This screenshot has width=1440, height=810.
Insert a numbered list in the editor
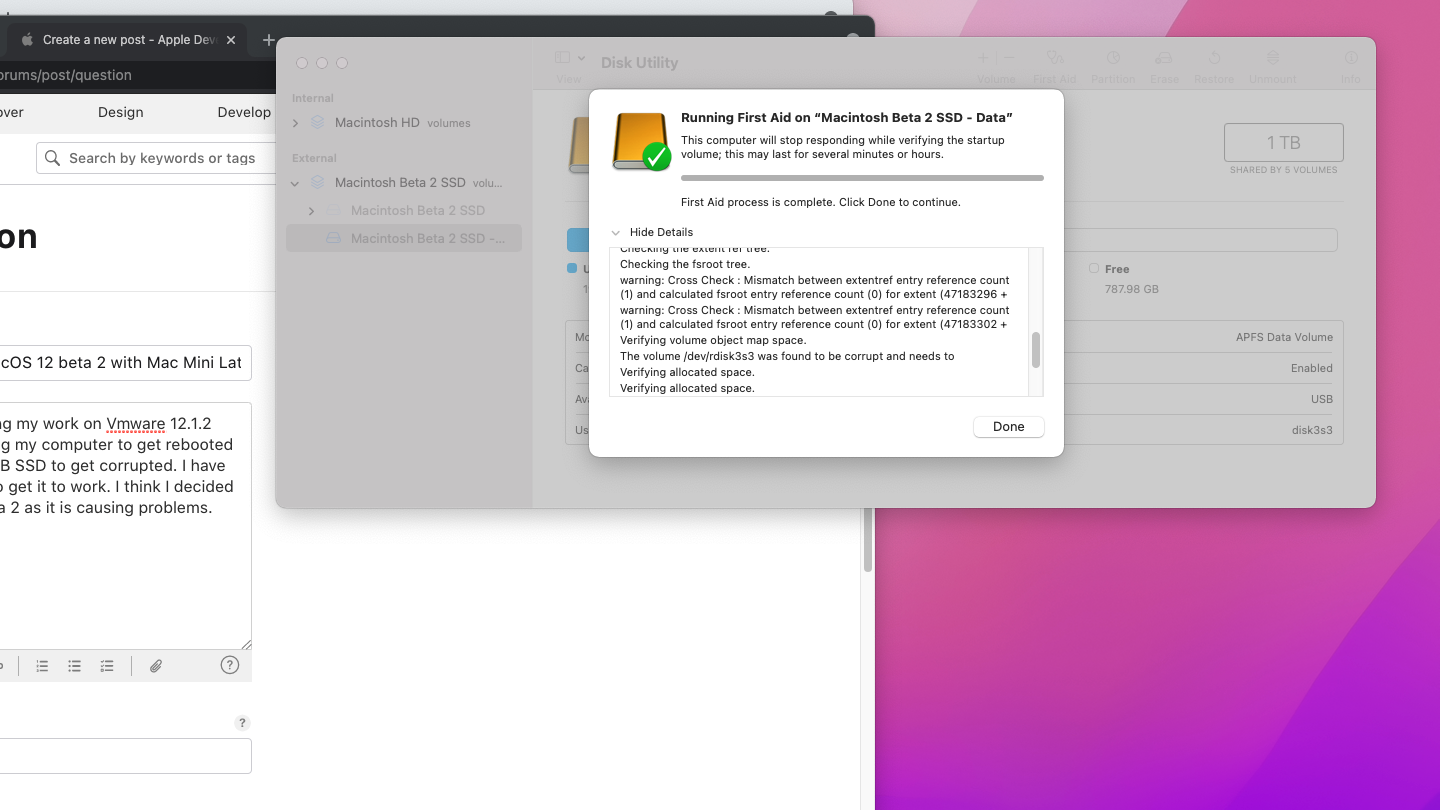[x=42, y=666]
